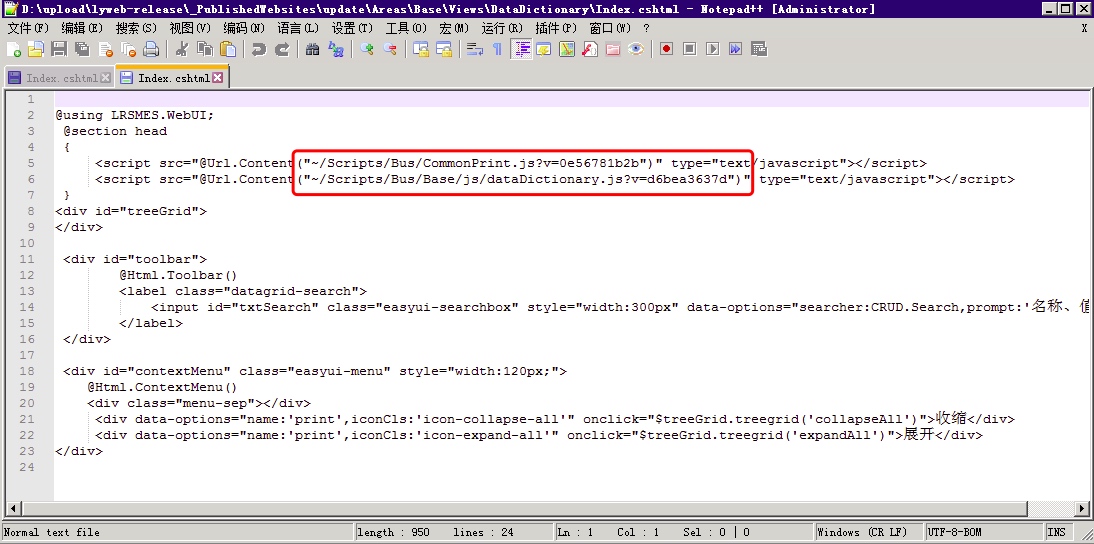Switch to the inactive grayed Index.cshtml tab
The height and width of the screenshot is (544, 1094).
(x=61, y=78)
